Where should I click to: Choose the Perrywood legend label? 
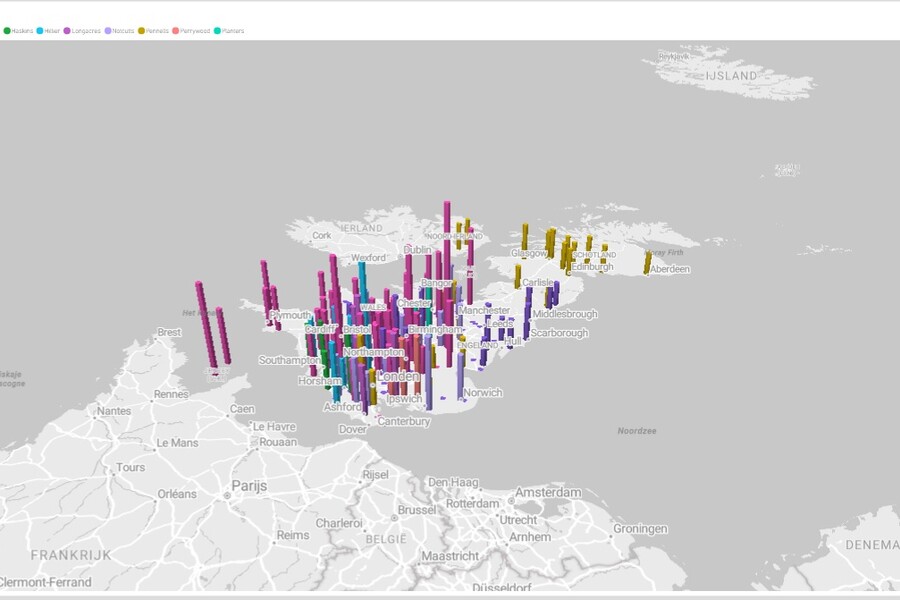coord(195,31)
